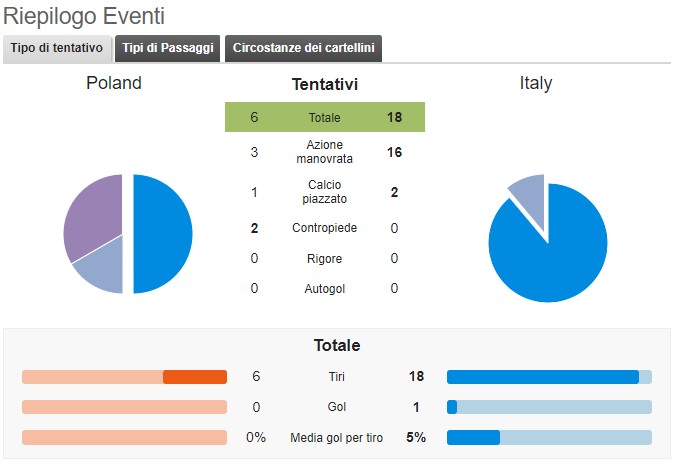Open the Circostanze dei cartellini tab
This screenshot has width=675, height=463.
303,48
